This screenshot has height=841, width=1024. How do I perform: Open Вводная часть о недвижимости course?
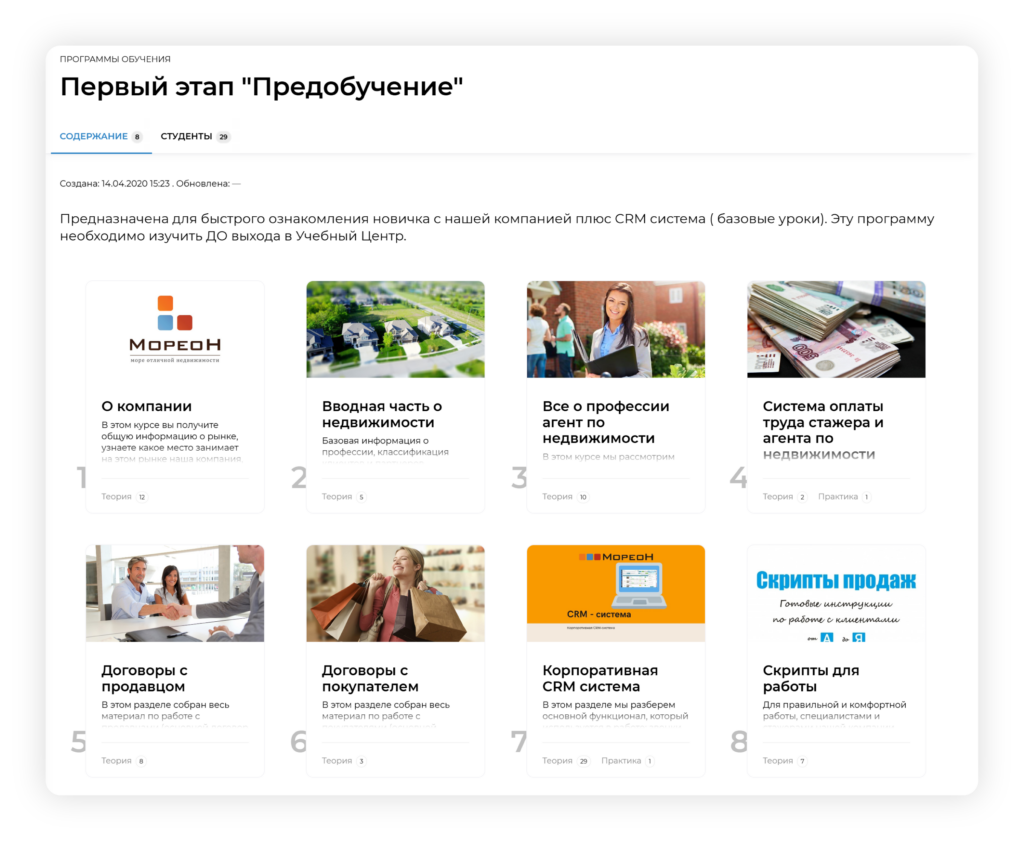click(382, 414)
